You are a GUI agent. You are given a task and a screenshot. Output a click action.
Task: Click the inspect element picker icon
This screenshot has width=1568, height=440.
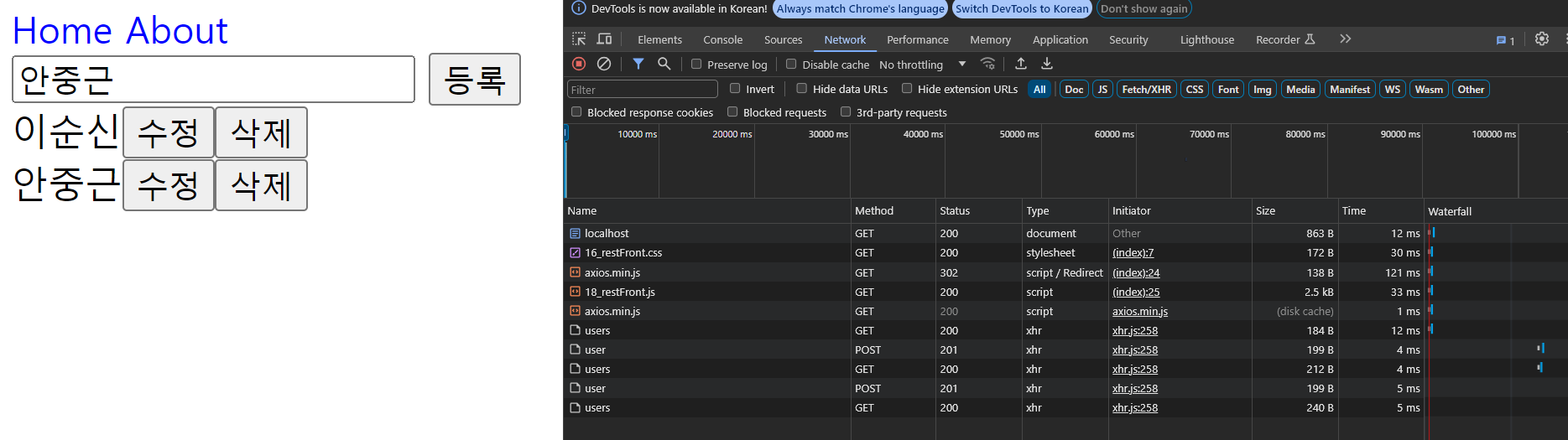[x=579, y=39]
